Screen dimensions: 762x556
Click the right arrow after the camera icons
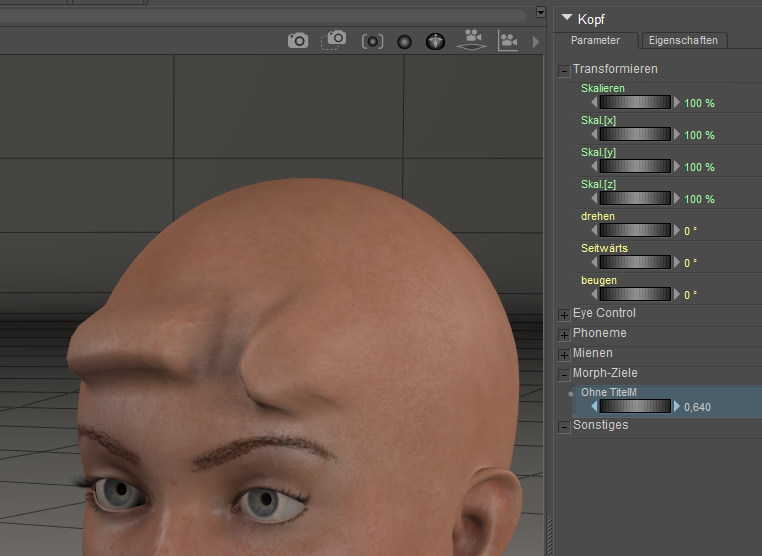536,41
